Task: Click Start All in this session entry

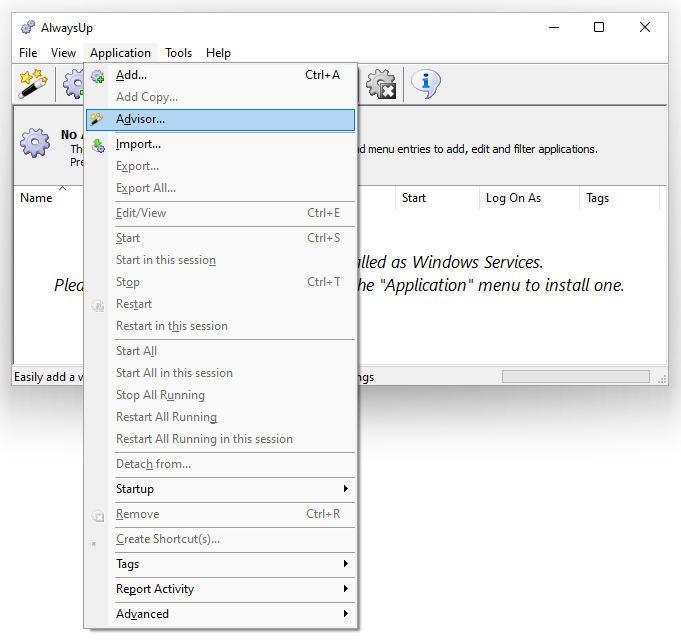Action: pyautogui.click(x=221, y=373)
